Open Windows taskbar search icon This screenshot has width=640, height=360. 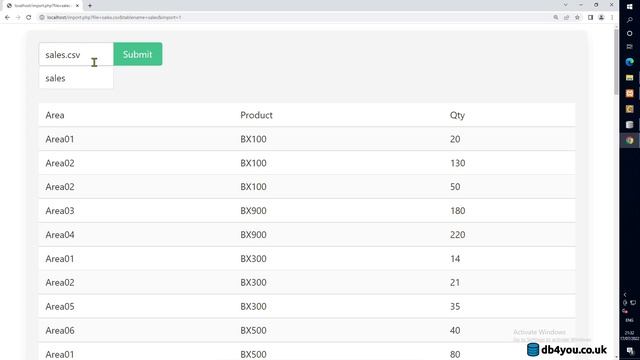629,20
